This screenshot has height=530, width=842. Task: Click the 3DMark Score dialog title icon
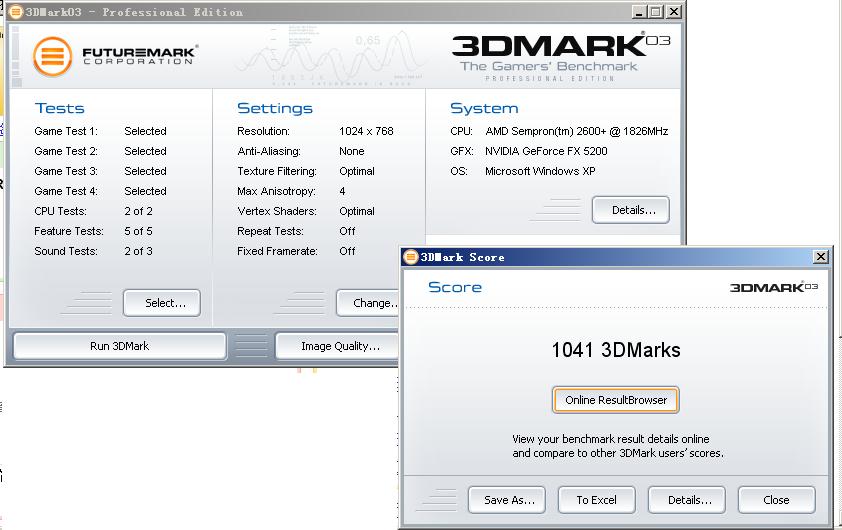[410, 257]
